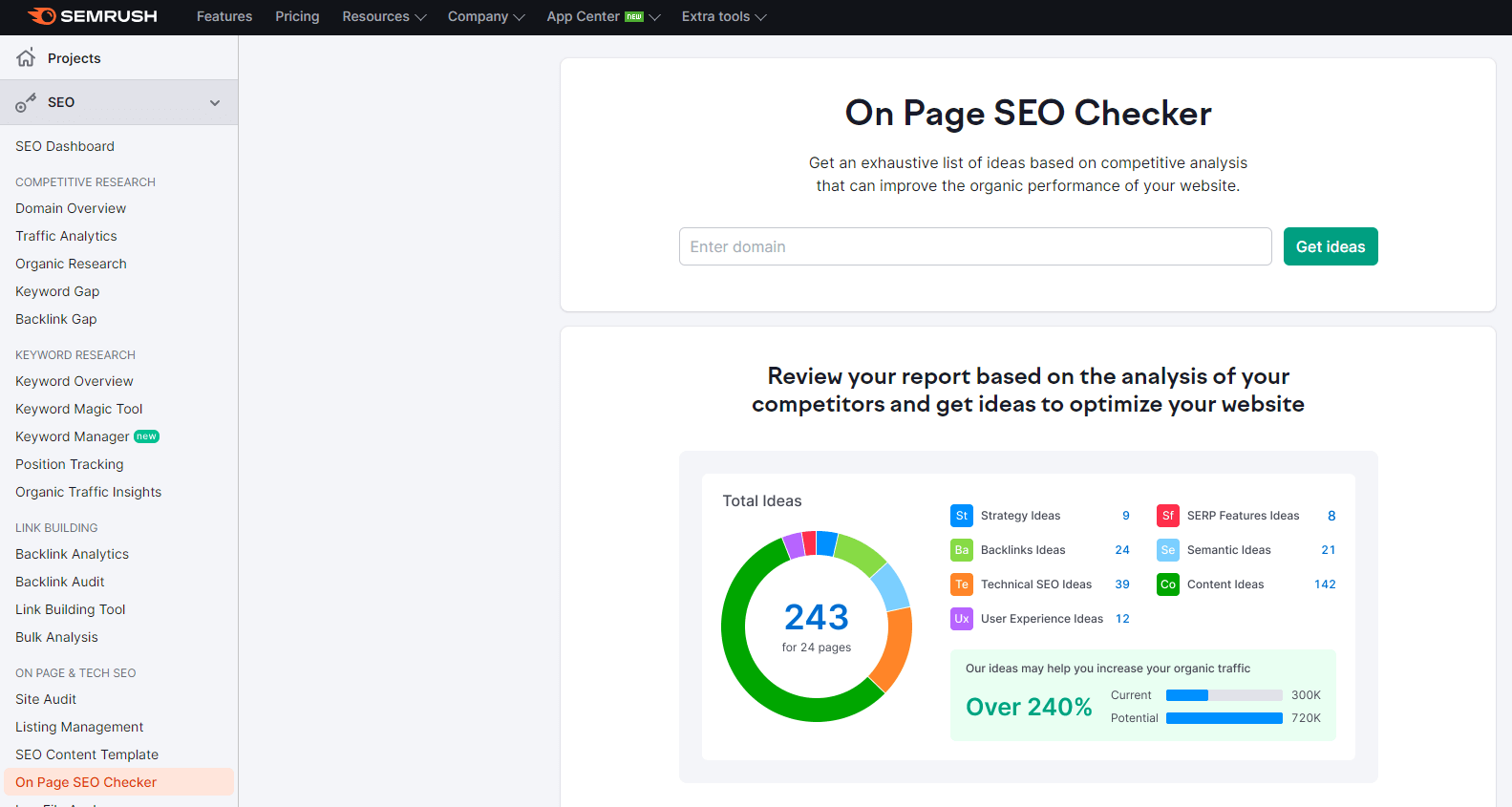Click the Potential traffic progress bar
Screen dimensions: 1512x807
(1225, 718)
